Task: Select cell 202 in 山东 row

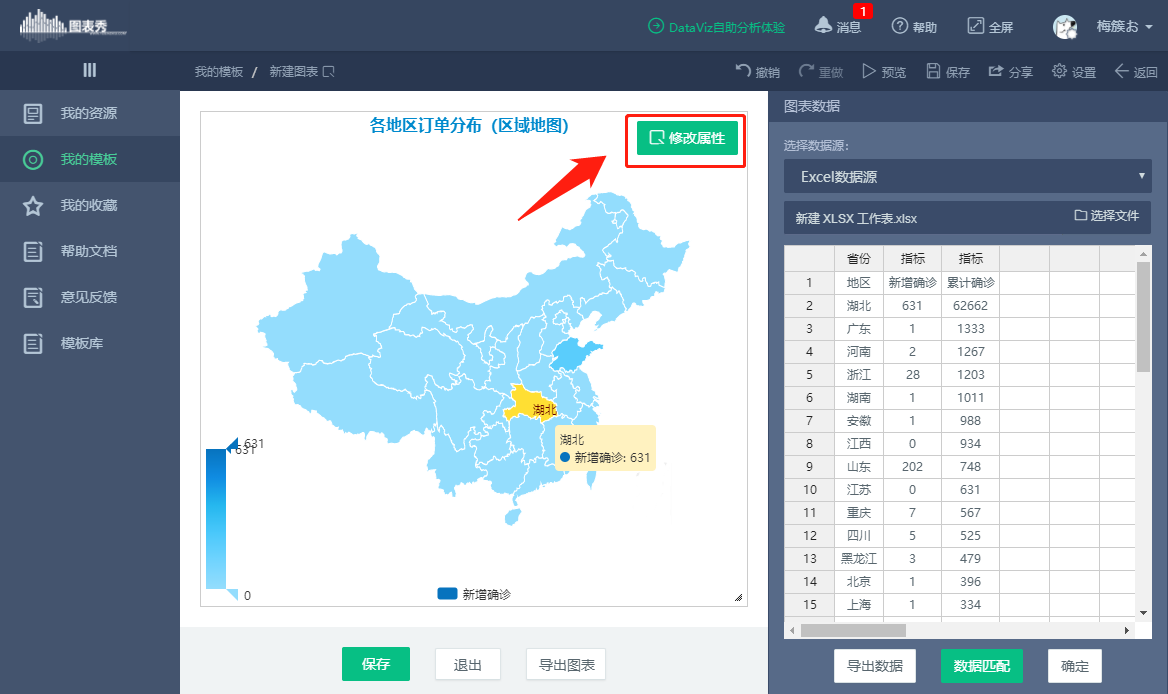Action: 912,466
